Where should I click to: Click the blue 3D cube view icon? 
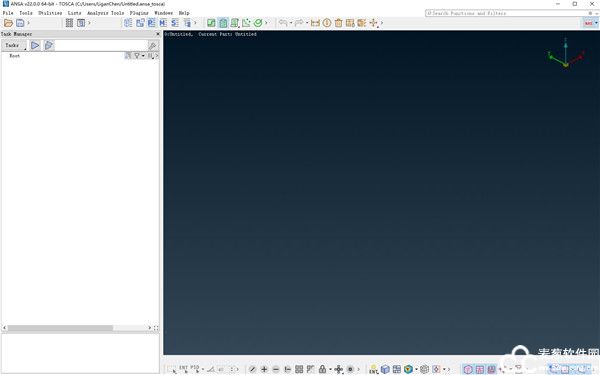(x=385, y=369)
